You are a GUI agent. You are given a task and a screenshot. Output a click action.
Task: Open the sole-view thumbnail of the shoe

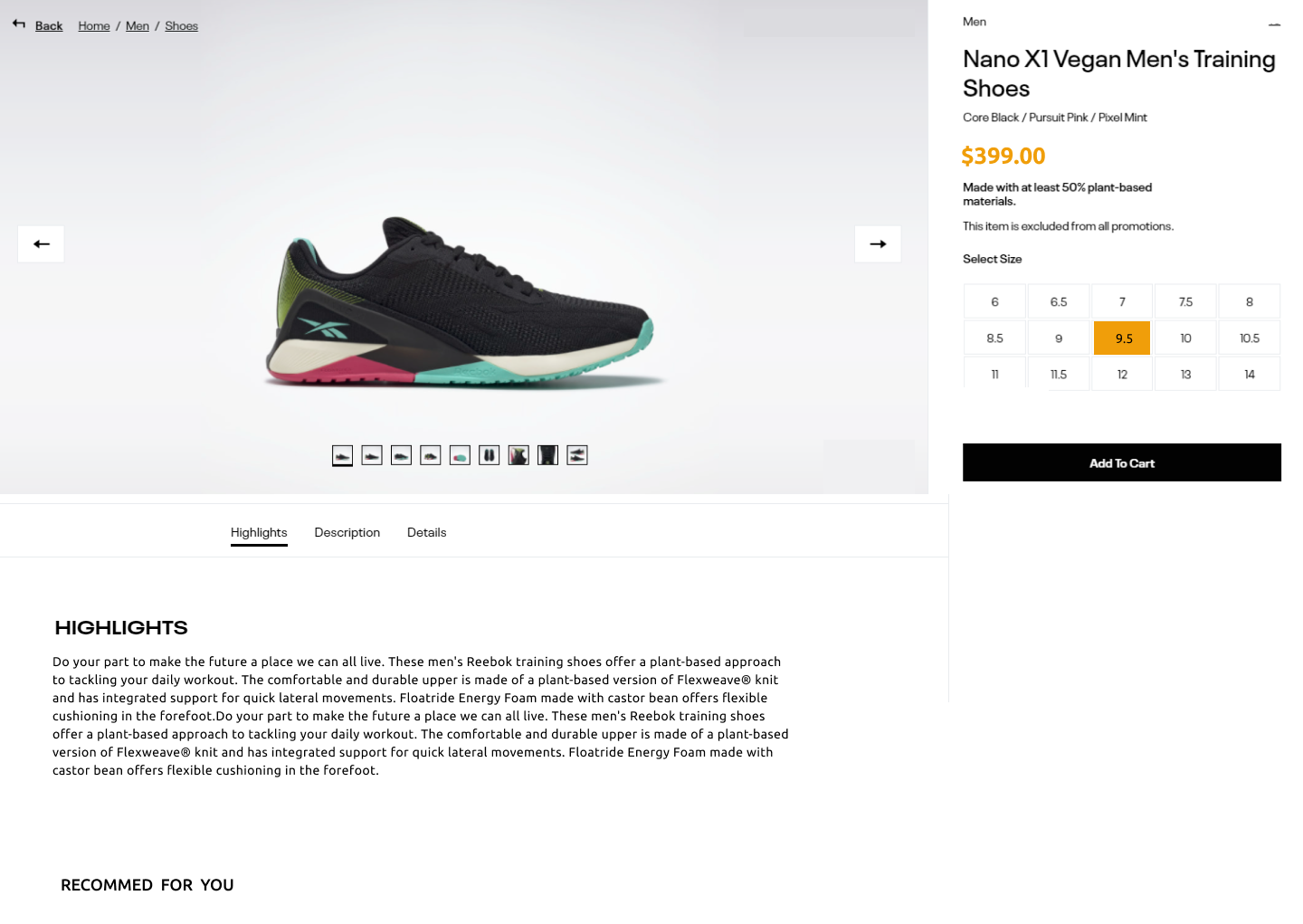(x=460, y=455)
